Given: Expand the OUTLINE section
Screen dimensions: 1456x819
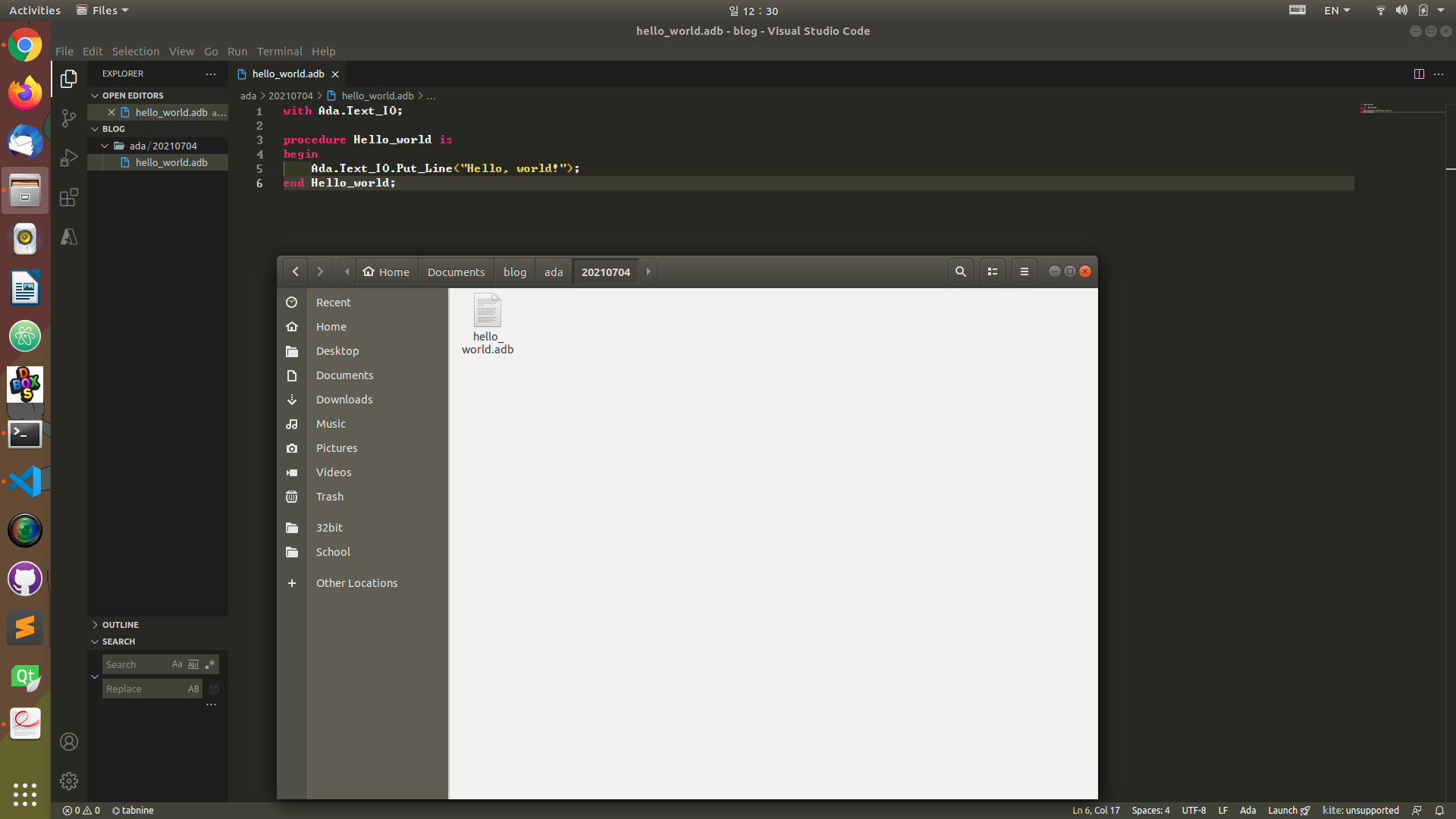Looking at the screenshot, I should [x=121, y=625].
